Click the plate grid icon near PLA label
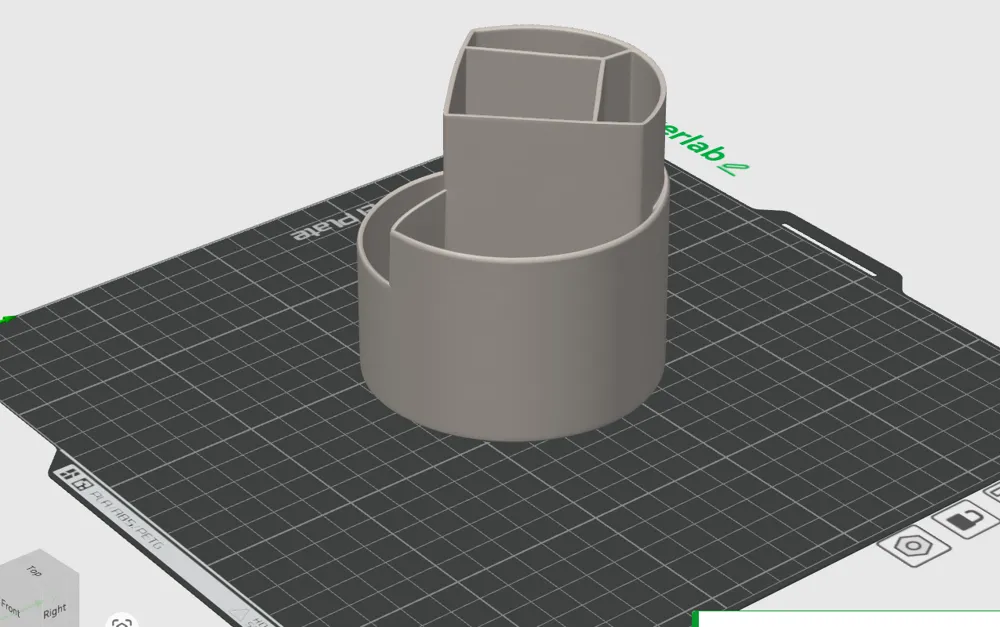The width and height of the screenshot is (1000, 627). pos(72,478)
